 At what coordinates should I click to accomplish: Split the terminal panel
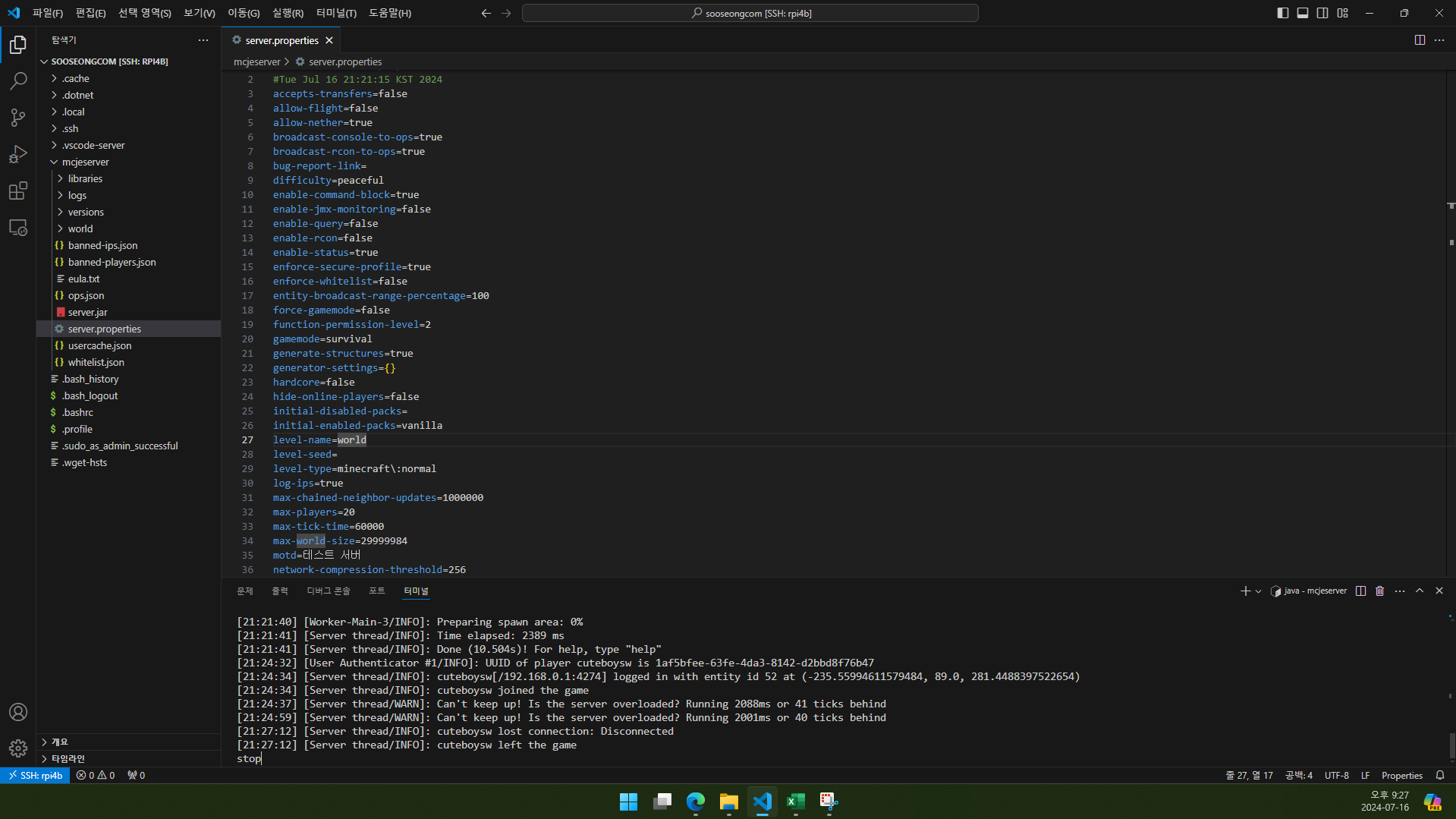pos(1360,591)
